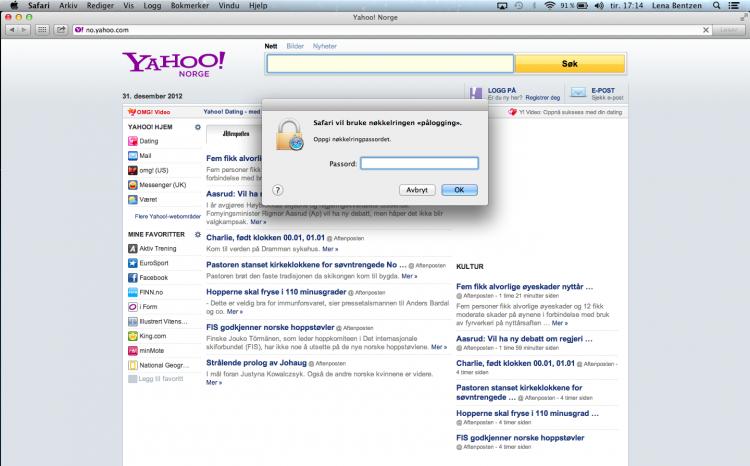750x466 pixels.
Task: Click the Passord input field
Action: (419, 163)
